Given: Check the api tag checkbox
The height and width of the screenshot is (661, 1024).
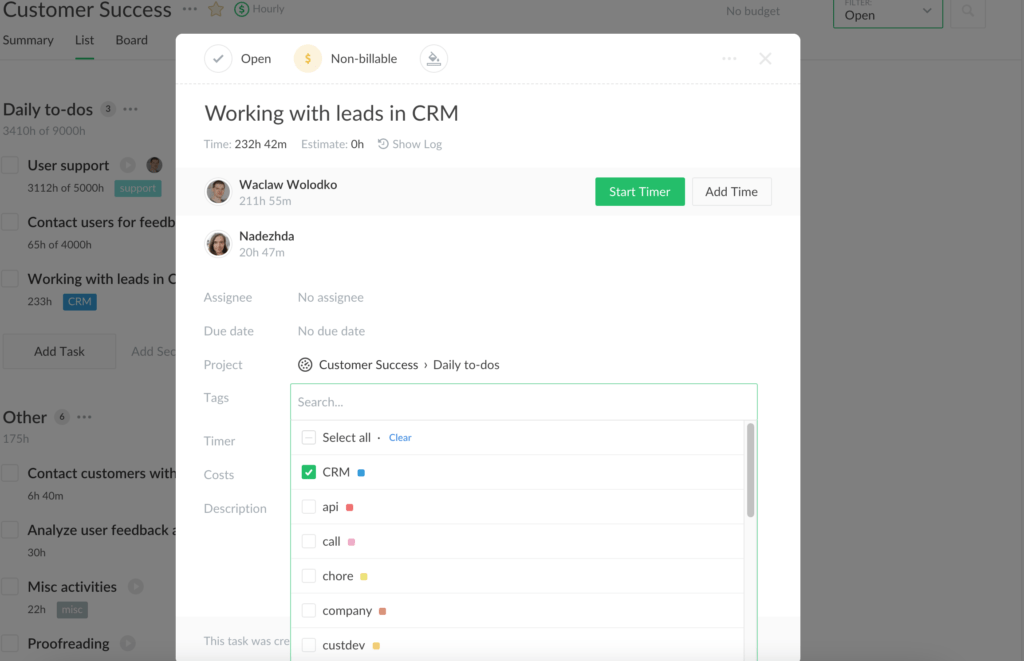Looking at the screenshot, I should [309, 506].
